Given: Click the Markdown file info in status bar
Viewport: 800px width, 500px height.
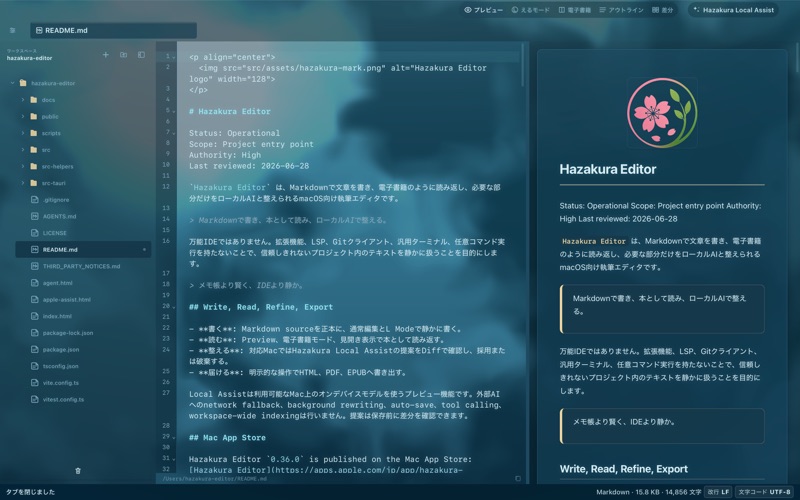Looking at the screenshot, I should (648, 492).
